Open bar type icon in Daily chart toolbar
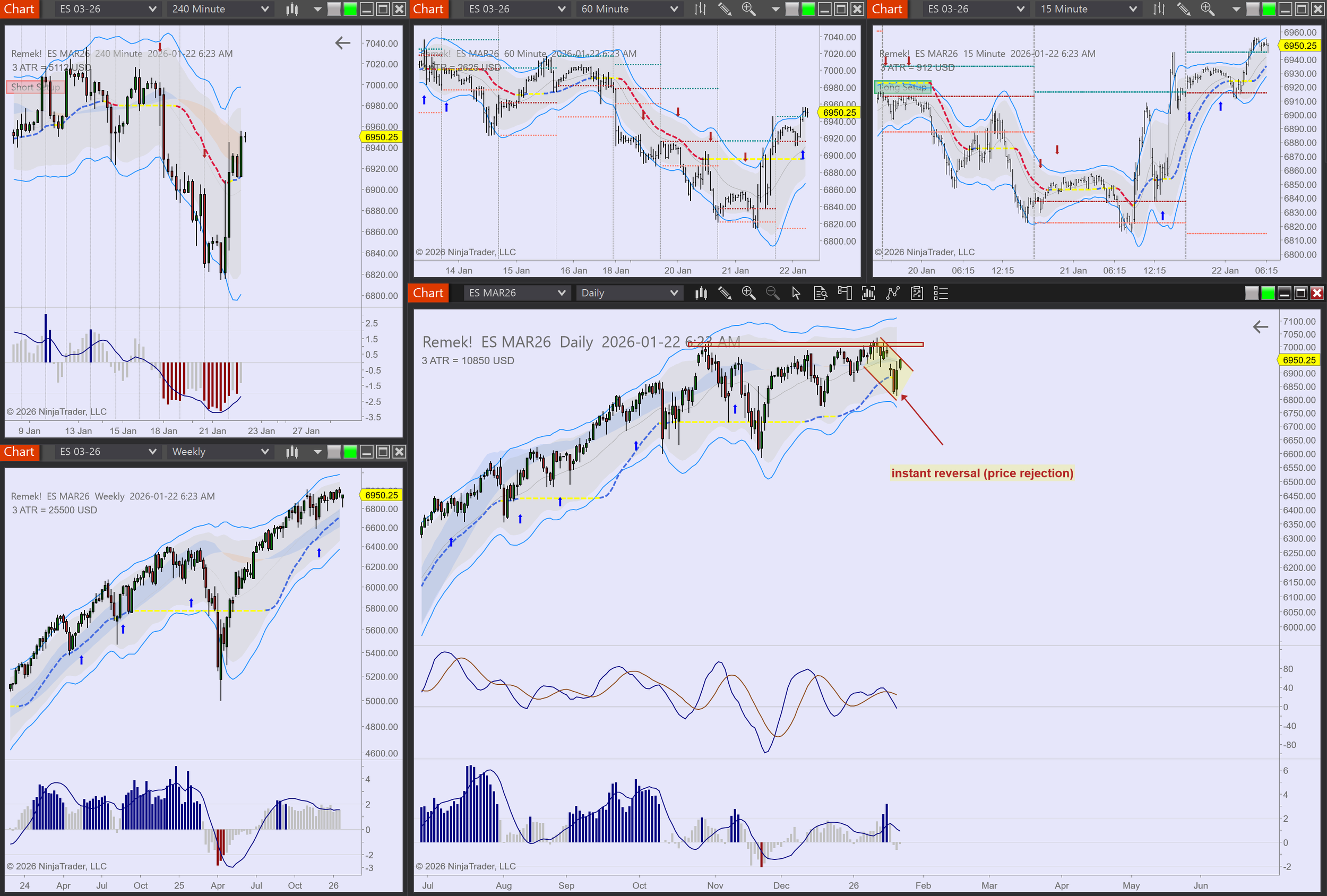 pyautogui.click(x=701, y=293)
